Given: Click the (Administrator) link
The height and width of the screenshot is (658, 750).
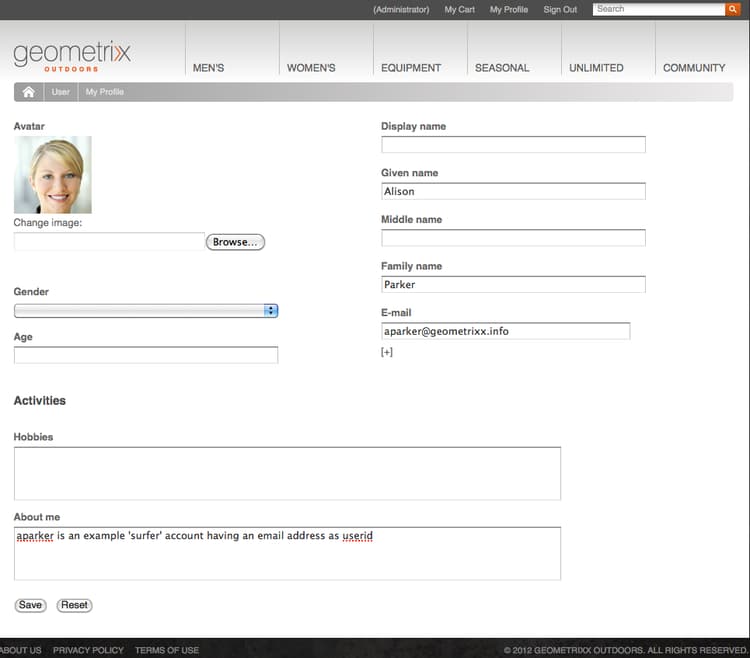Looking at the screenshot, I should click(401, 10).
